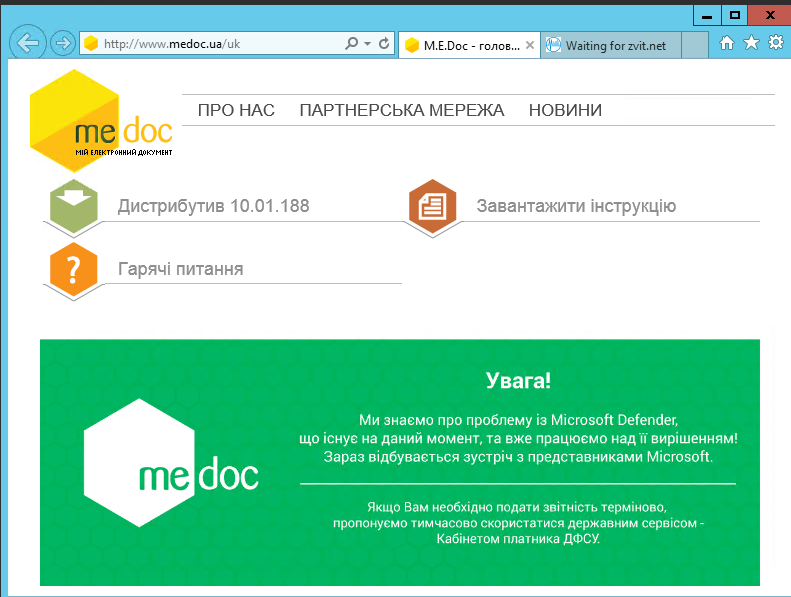Click the green download hexagon icon

(x=74, y=206)
